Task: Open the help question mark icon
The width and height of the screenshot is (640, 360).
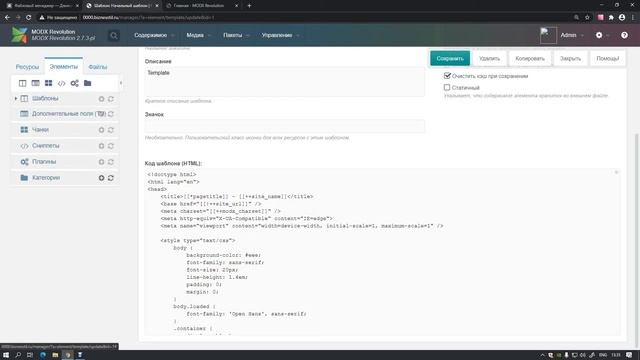Action: (x=624, y=36)
